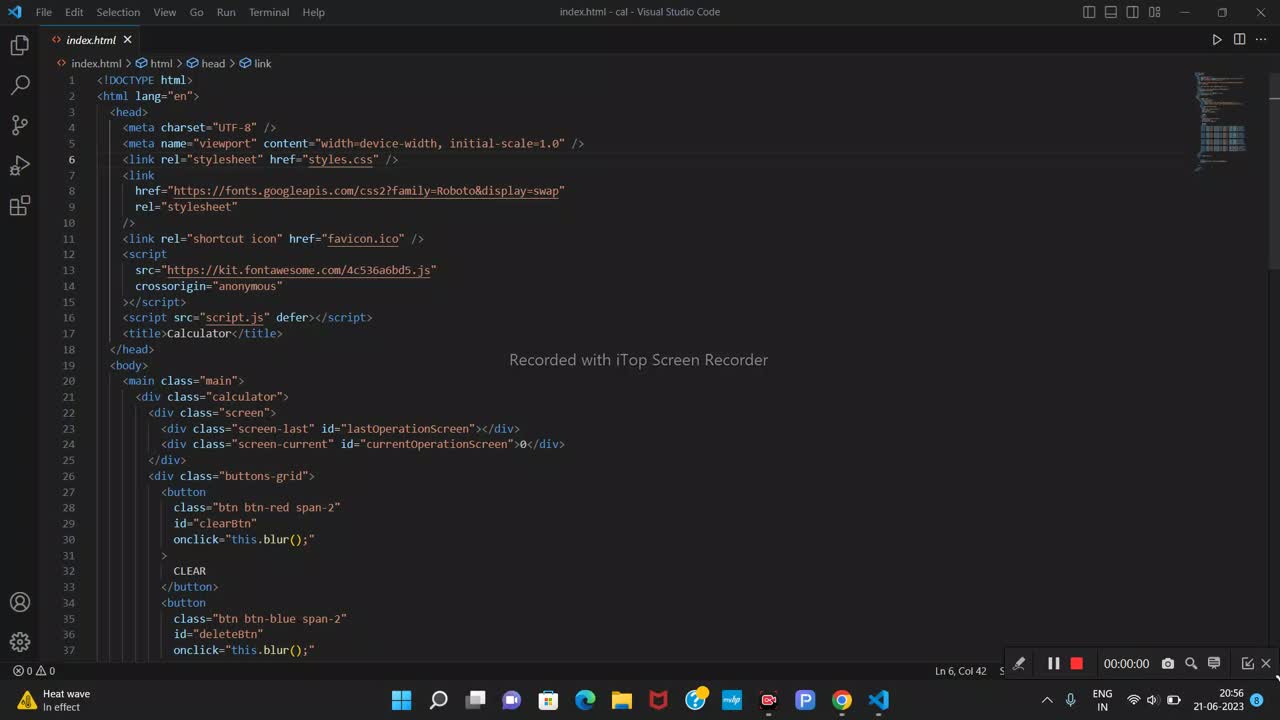
Task: Open the Manage gear settings icon
Action: coord(19,642)
